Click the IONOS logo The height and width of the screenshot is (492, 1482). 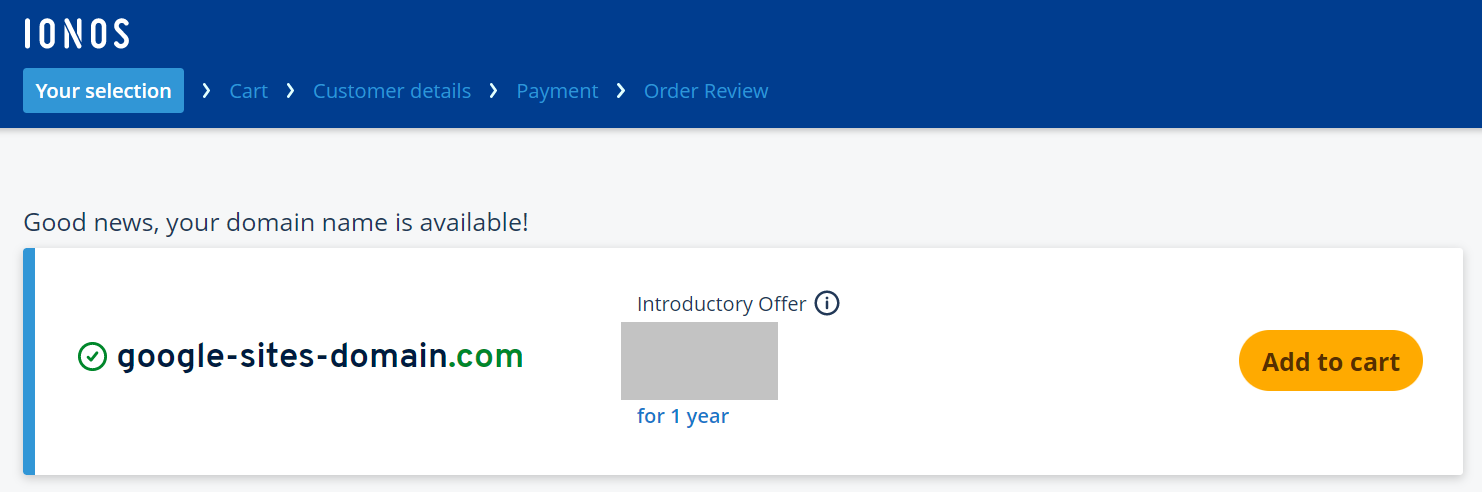[x=77, y=34]
